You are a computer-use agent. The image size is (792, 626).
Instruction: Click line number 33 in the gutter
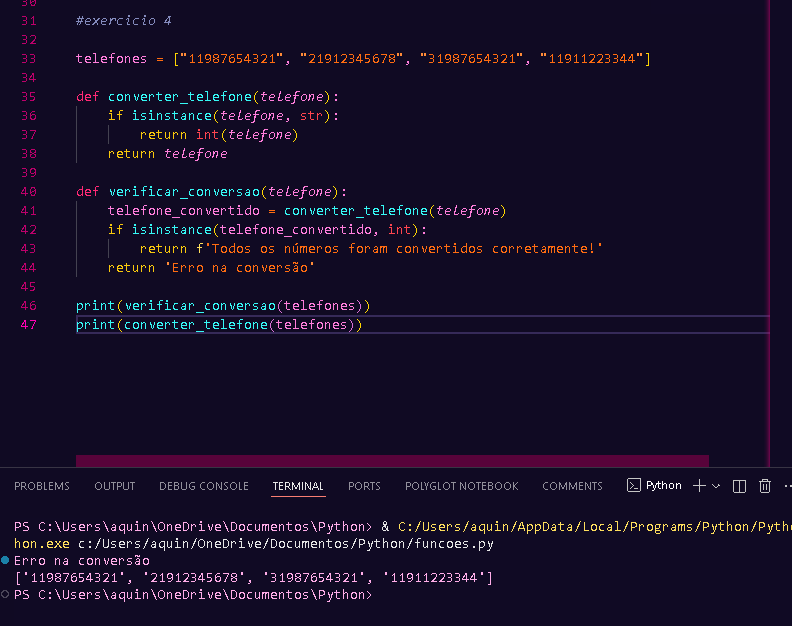[29, 59]
